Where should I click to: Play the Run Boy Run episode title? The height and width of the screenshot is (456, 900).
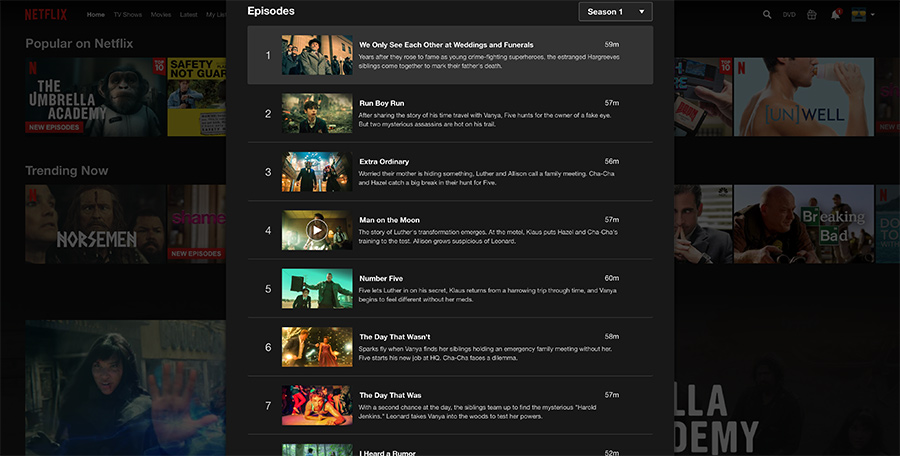point(382,103)
